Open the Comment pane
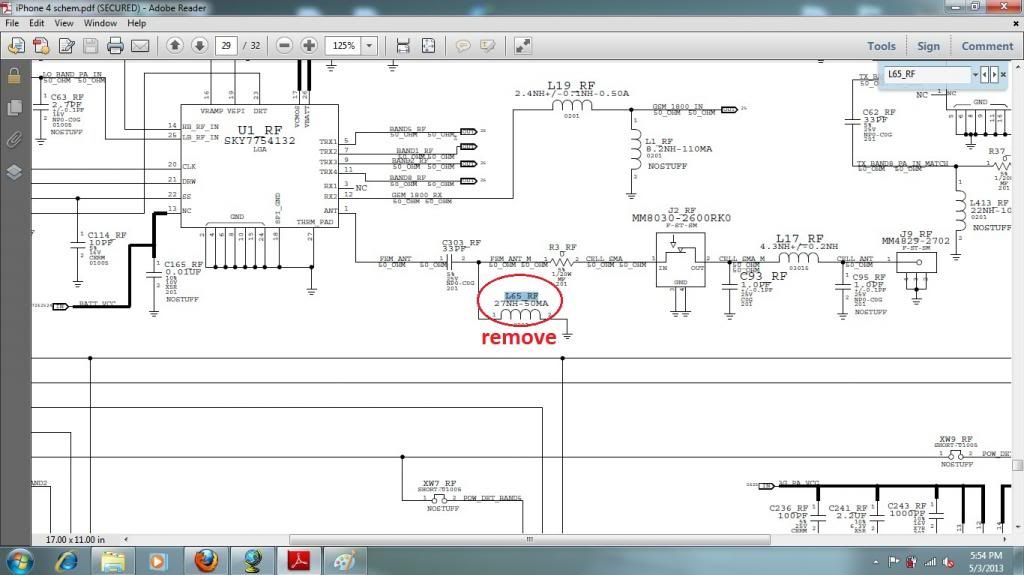This screenshot has width=1024, height=575. click(x=987, y=46)
